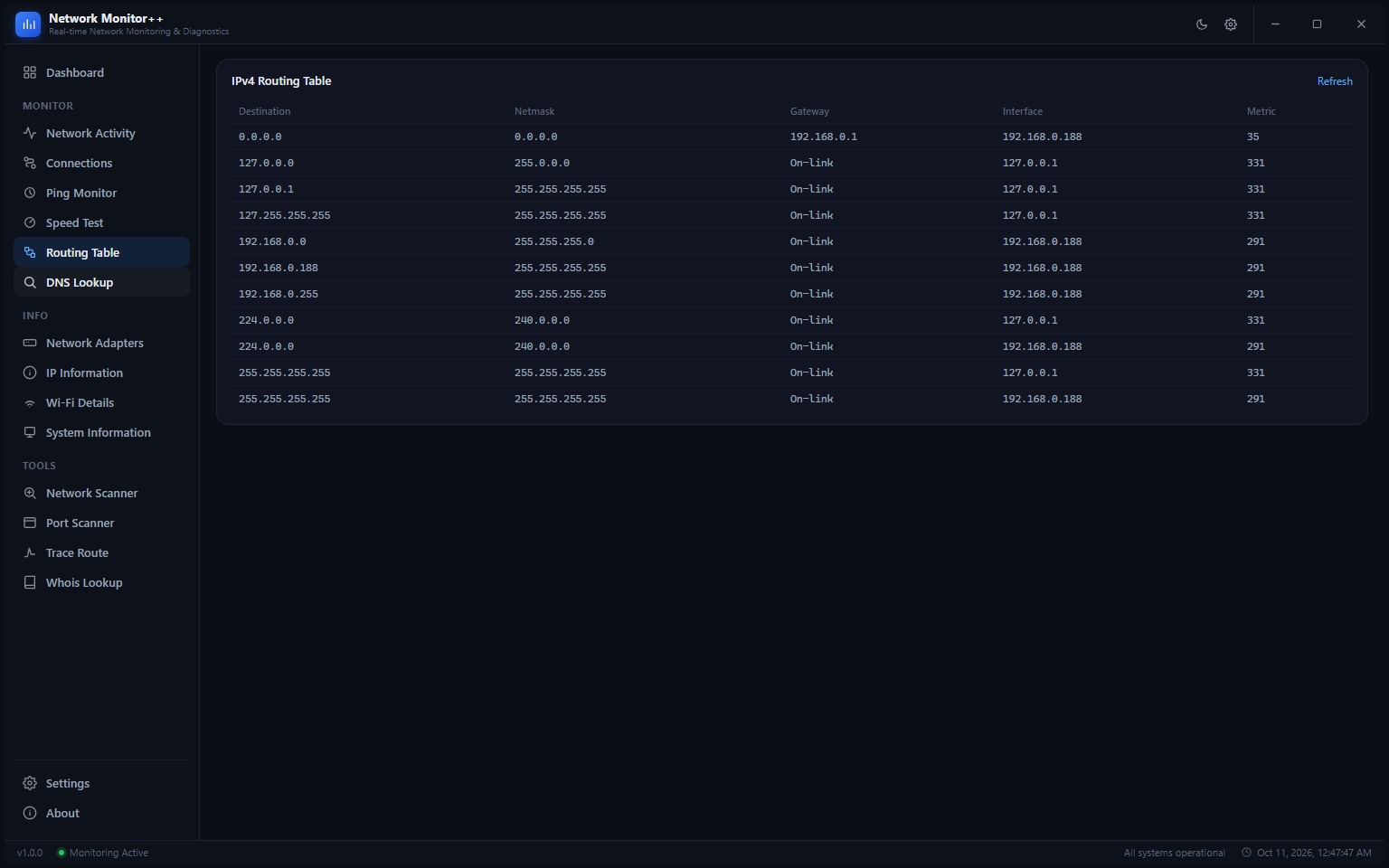
Task: Click the Trace Route icon
Action: coord(30,552)
